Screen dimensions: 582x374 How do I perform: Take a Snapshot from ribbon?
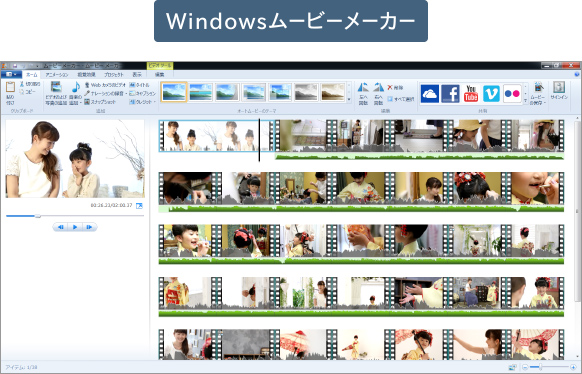coord(100,102)
